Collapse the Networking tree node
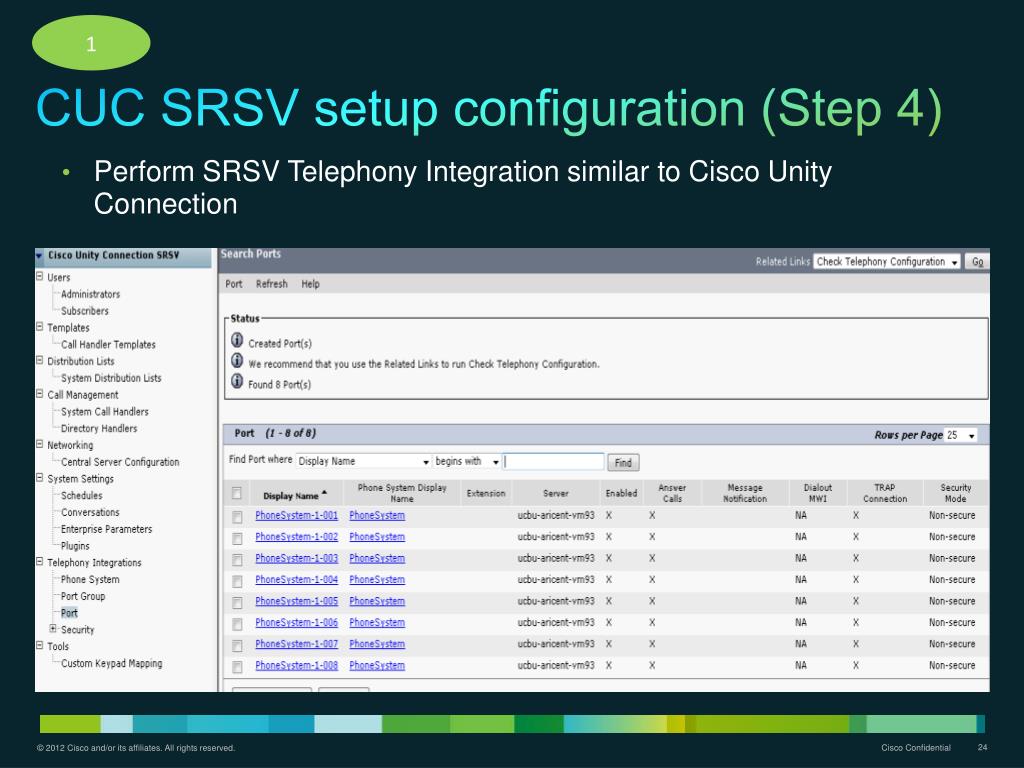 pos(39,444)
